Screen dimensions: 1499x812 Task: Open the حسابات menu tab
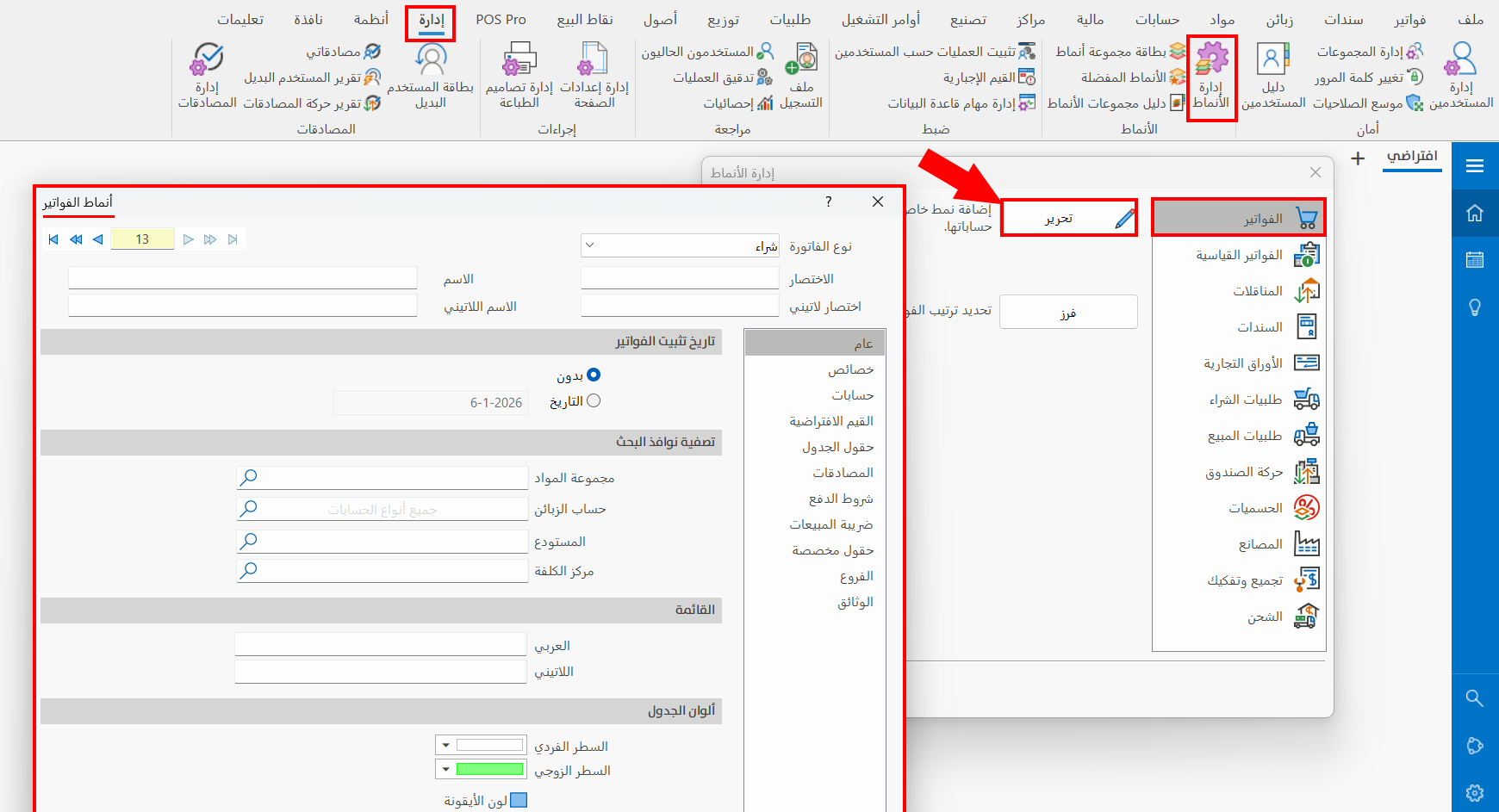pyautogui.click(x=1157, y=20)
